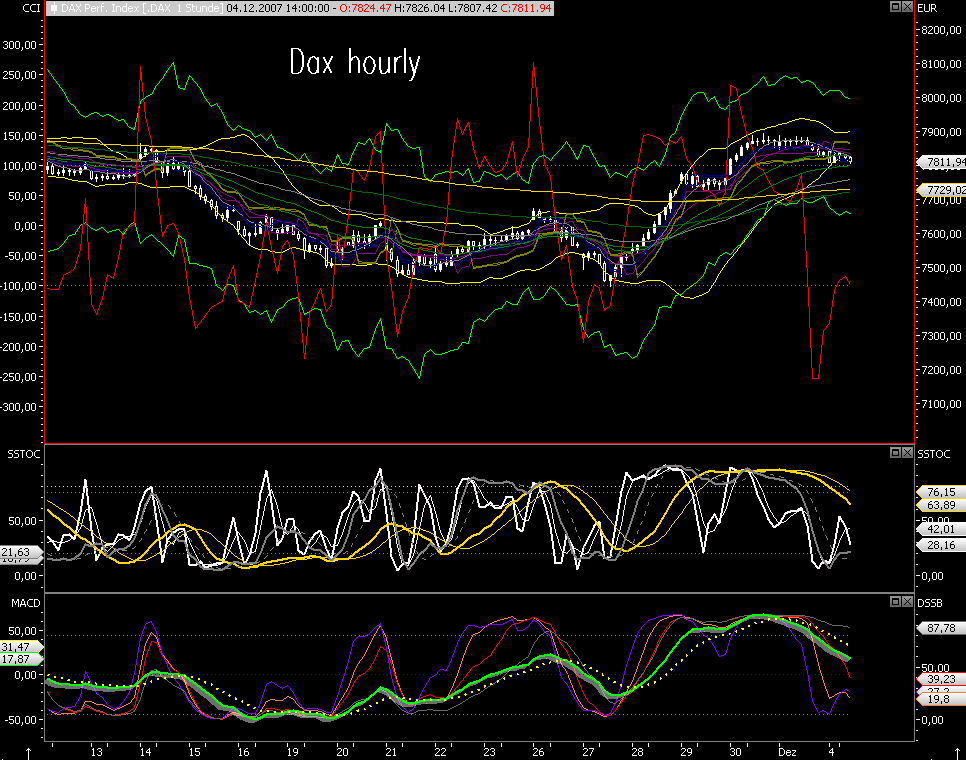
Task: Jump to date 21 on time axis
Action: [391, 752]
